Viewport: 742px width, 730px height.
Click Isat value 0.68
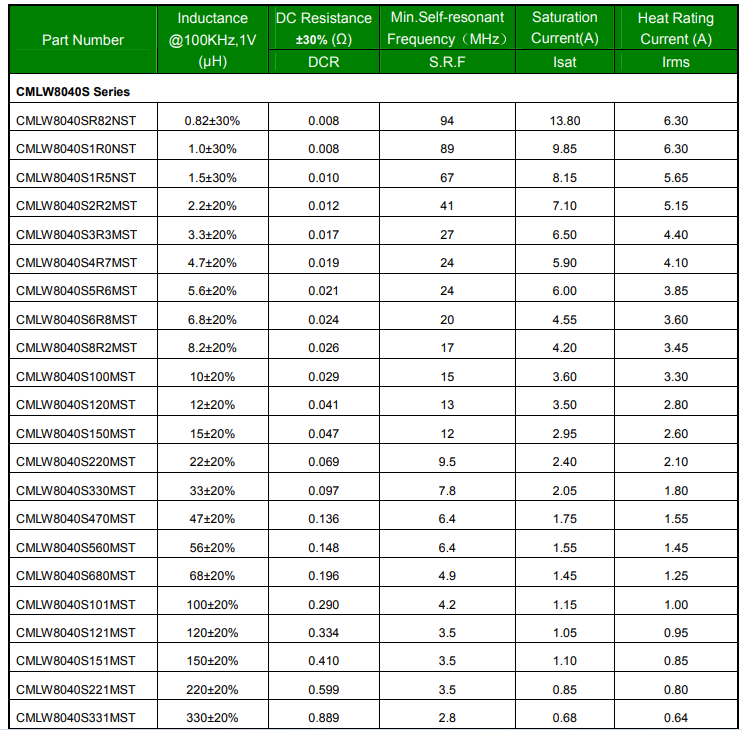point(565,718)
